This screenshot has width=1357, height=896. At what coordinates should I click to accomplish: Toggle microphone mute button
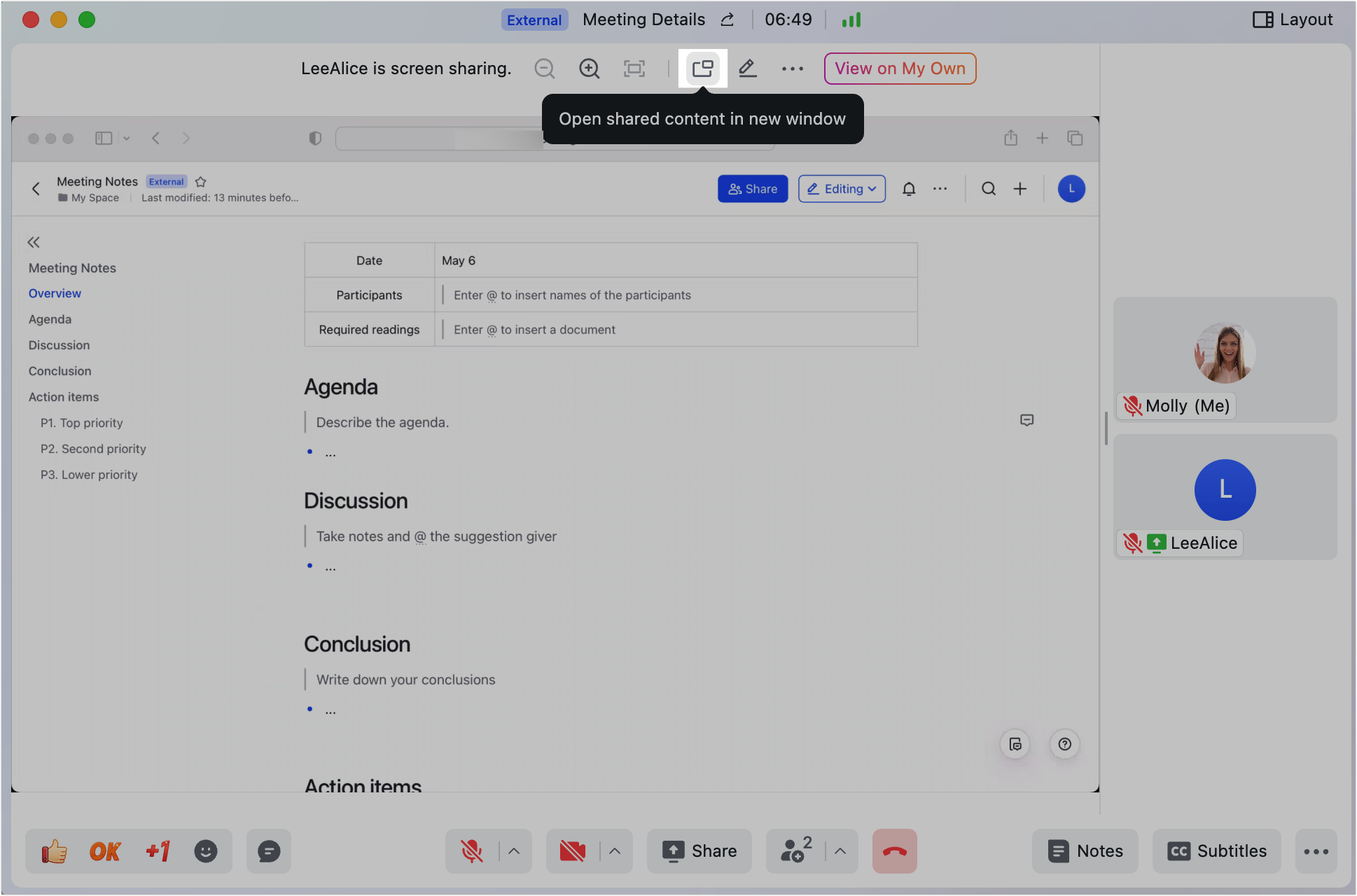pyautogui.click(x=472, y=851)
